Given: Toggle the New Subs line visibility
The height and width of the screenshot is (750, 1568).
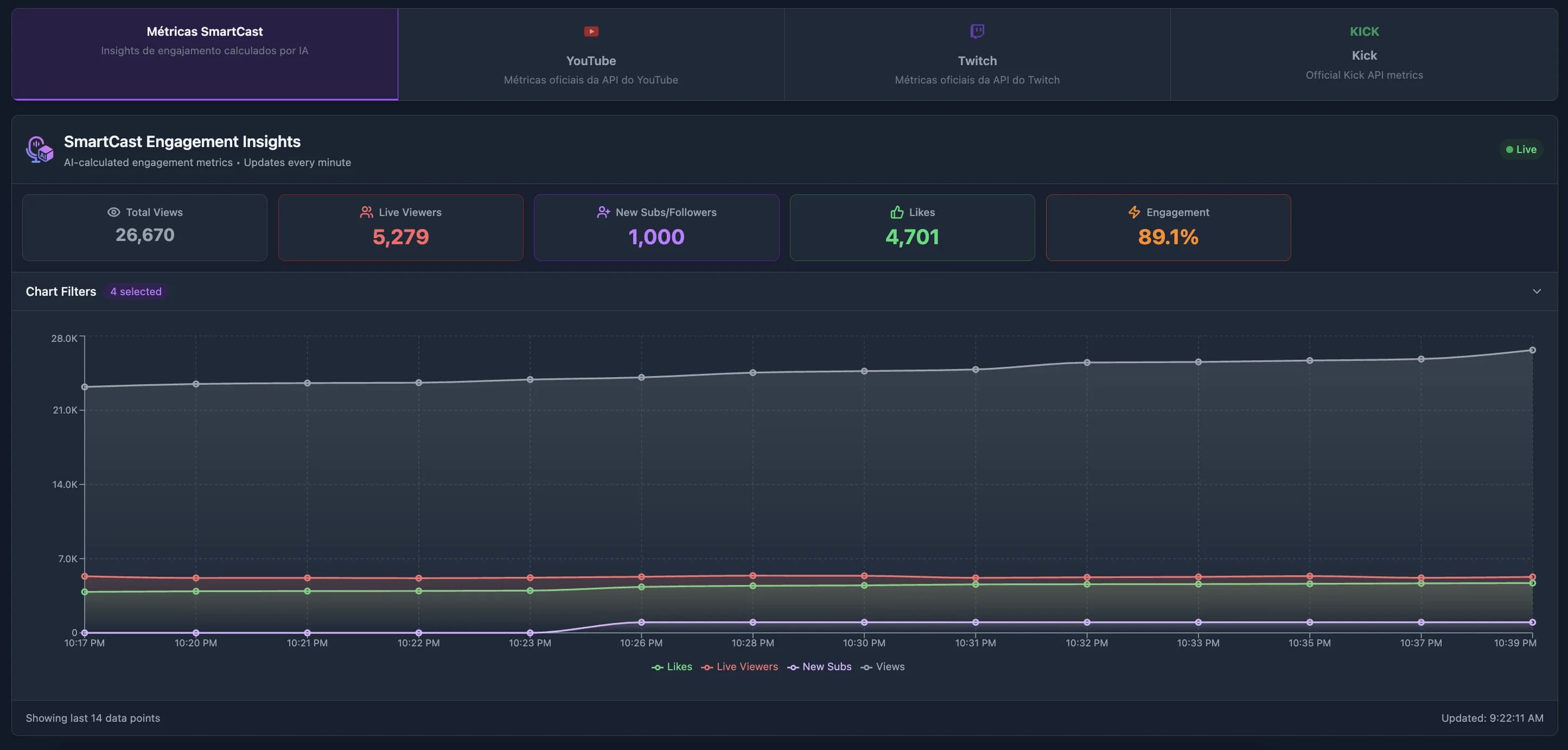Looking at the screenshot, I should (x=819, y=666).
